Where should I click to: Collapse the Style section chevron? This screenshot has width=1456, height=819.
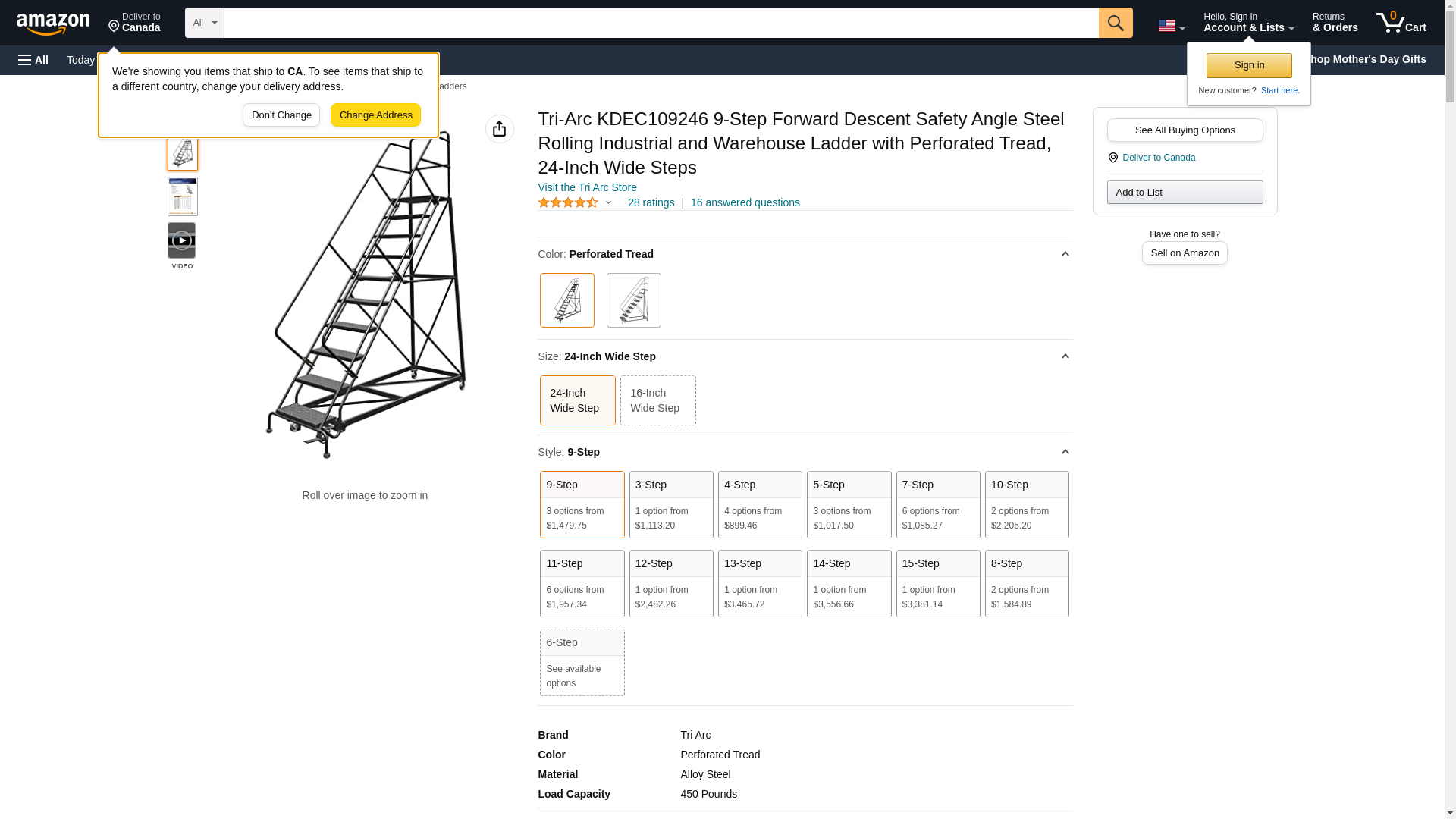click(1065, 452)
